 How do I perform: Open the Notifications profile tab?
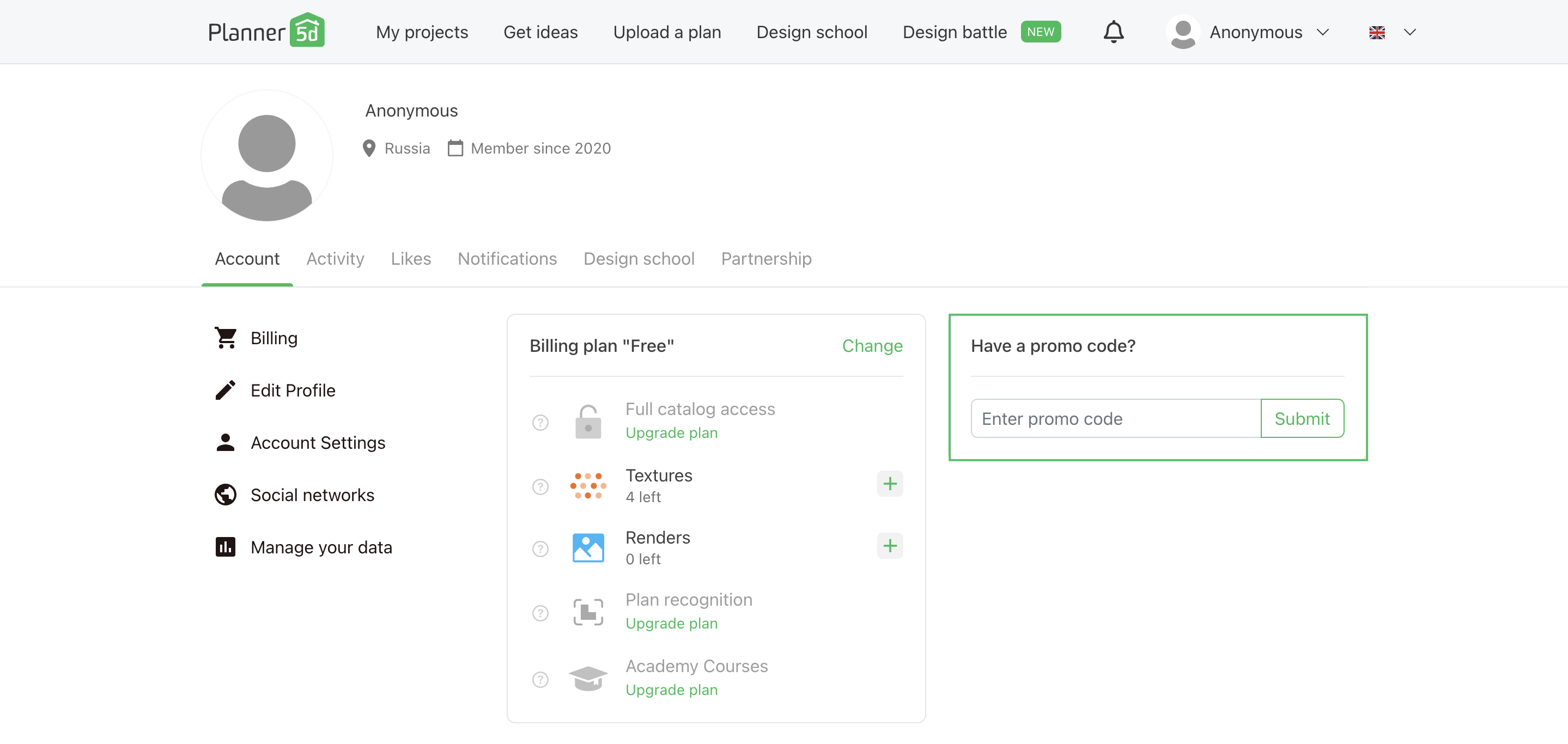pos(507,259)
